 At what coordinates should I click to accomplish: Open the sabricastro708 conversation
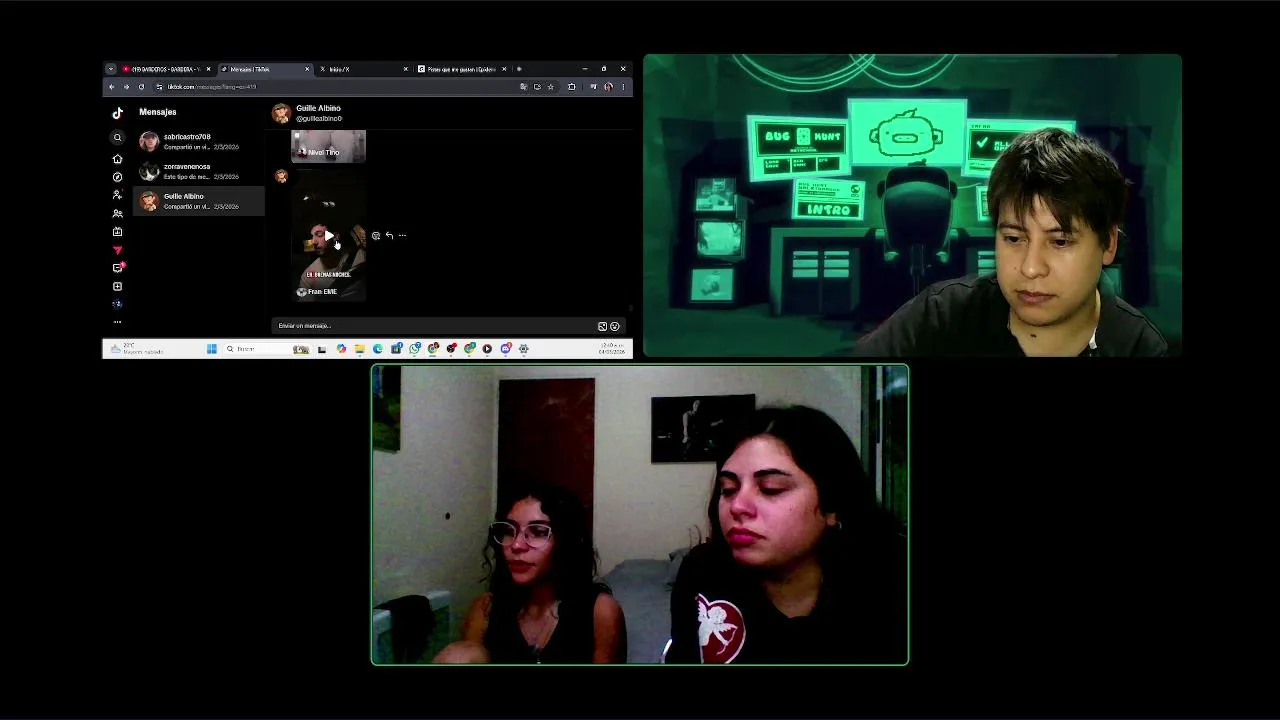(199, 141)
